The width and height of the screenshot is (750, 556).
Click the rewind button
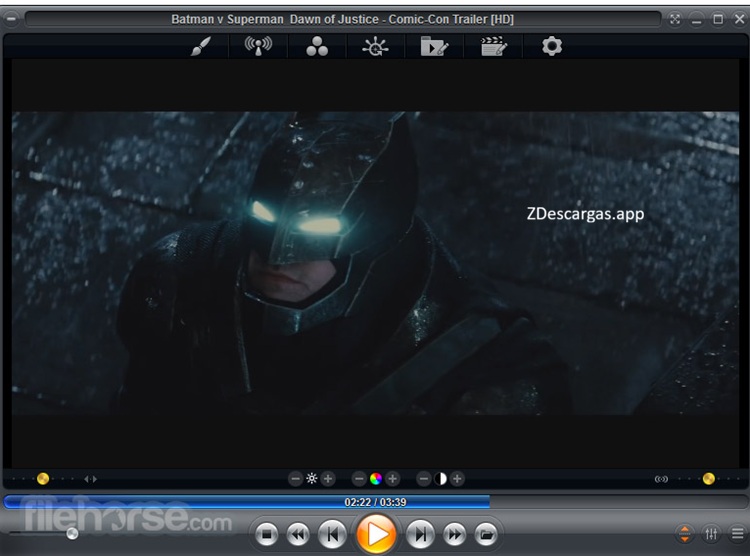pyautogui.click(x=298, y=534)
